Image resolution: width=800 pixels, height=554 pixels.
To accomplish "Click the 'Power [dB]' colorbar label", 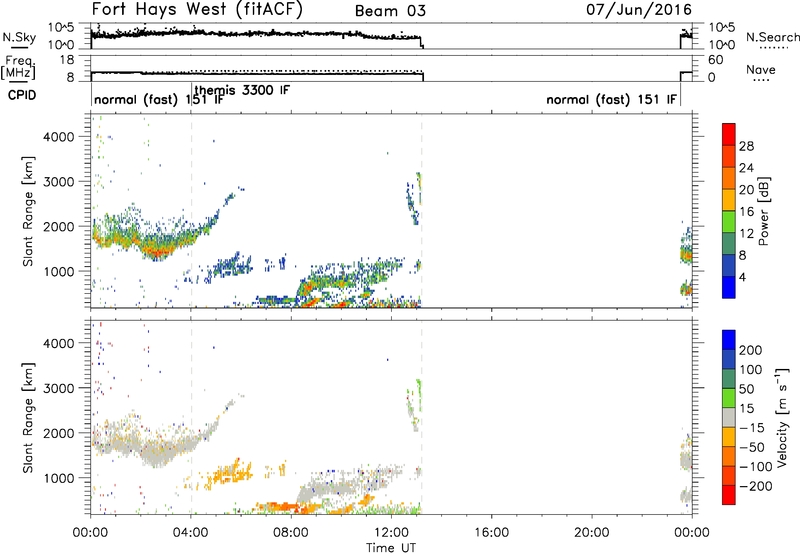I will [x=763, y=211].
